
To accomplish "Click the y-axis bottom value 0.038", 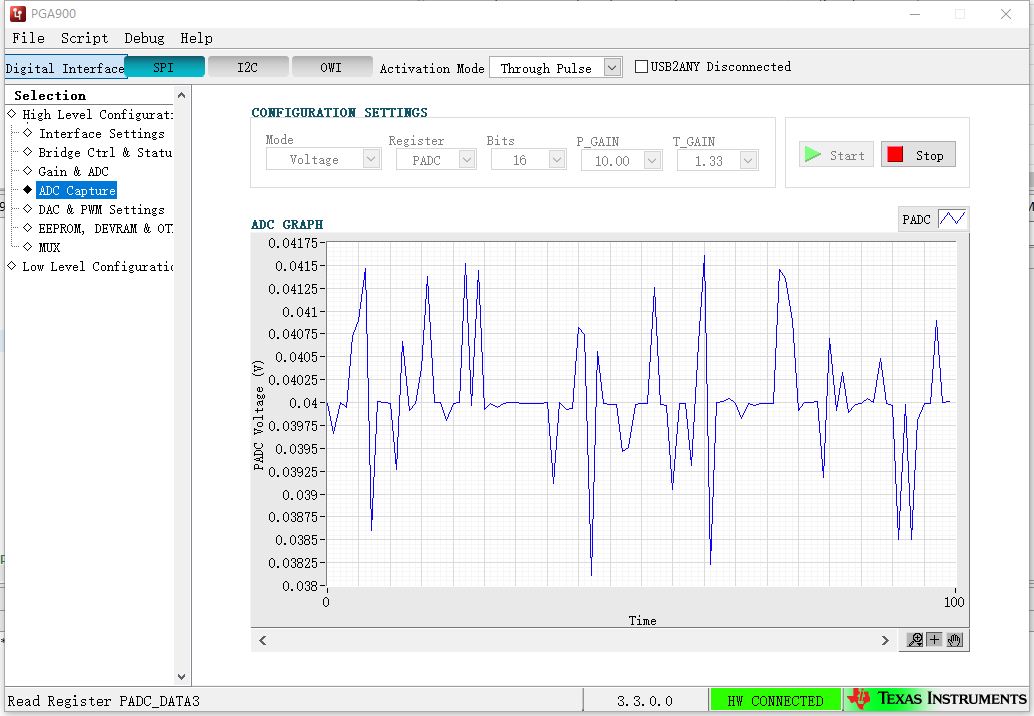I will pos(300,586).
